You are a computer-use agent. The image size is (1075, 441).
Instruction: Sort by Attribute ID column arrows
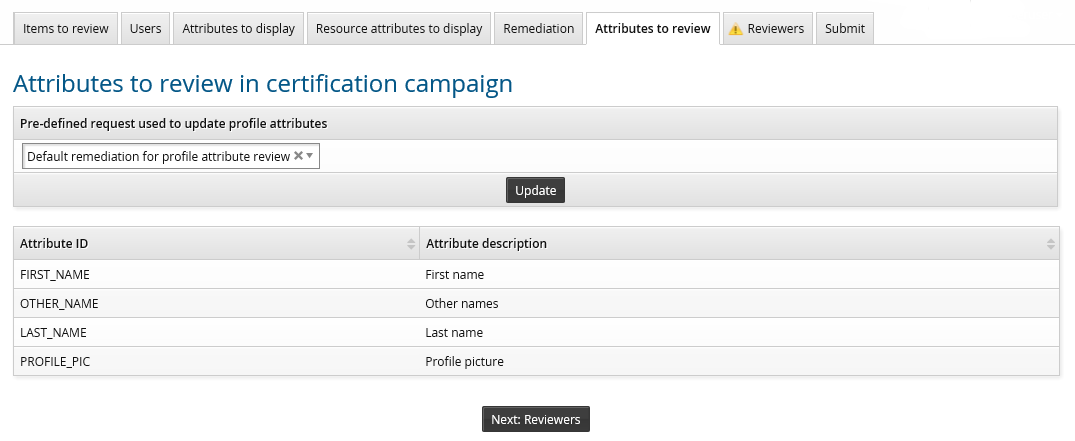tap(411, 244)
